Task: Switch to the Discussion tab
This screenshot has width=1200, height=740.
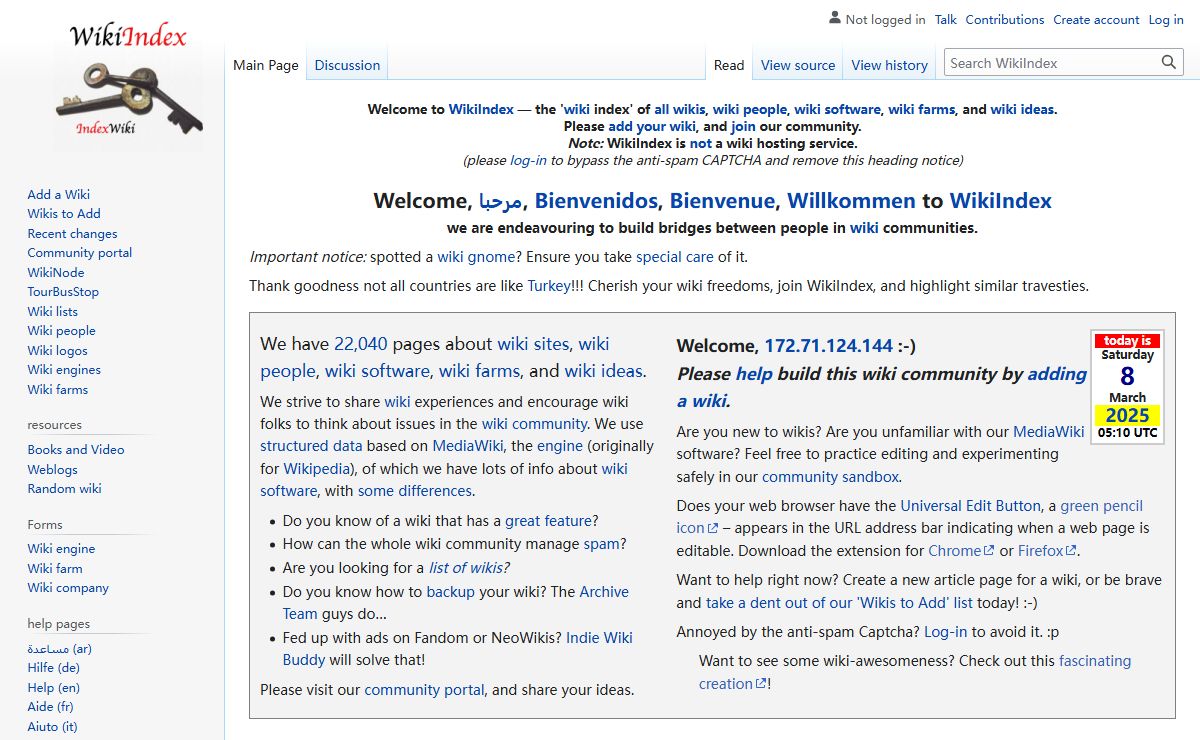Action: (347, 65)
